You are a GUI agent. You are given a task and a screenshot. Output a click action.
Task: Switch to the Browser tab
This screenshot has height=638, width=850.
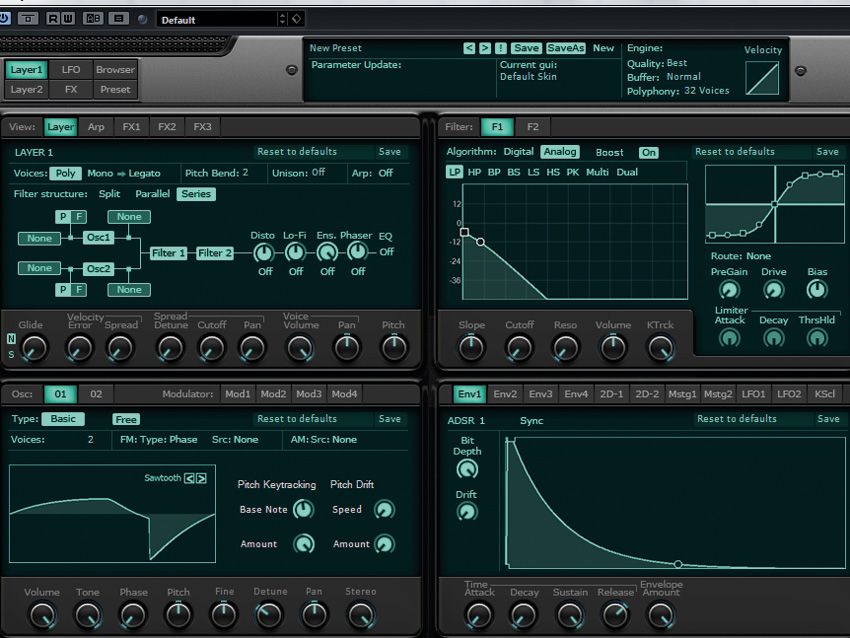(x=115, y=69)
